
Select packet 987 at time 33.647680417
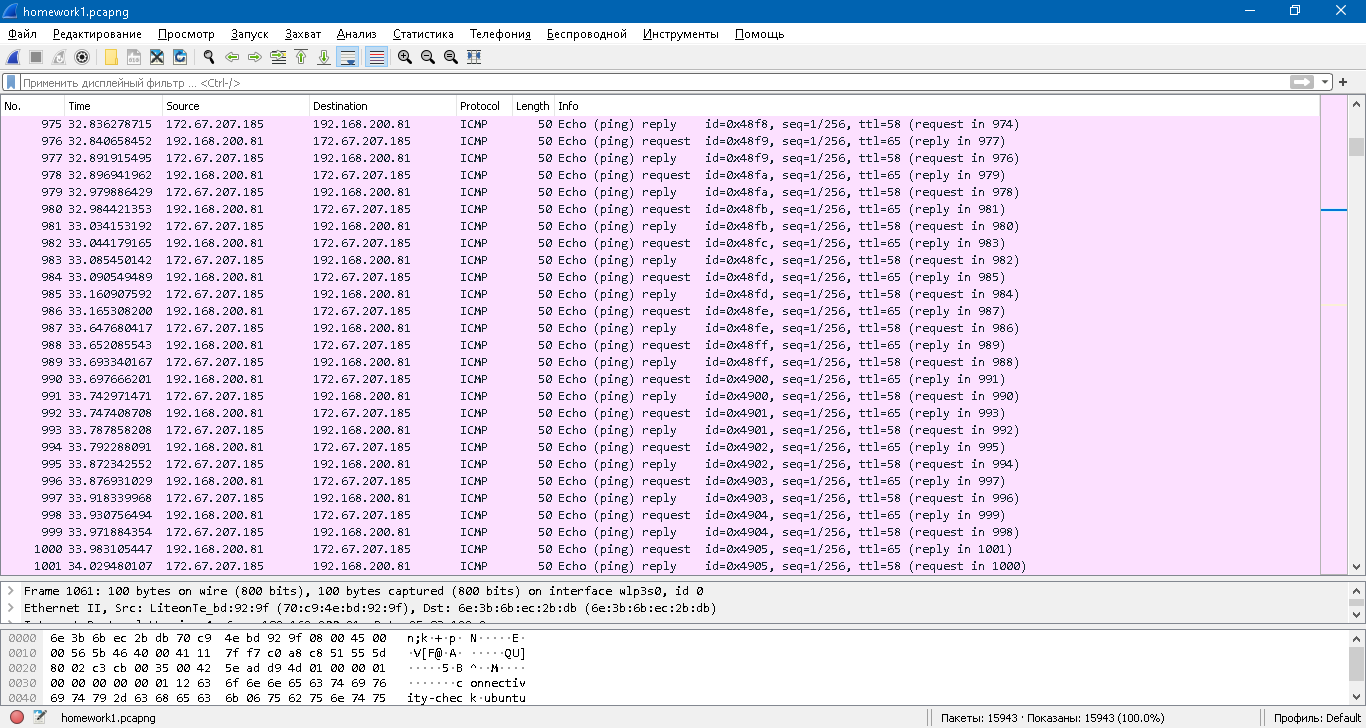660,328
